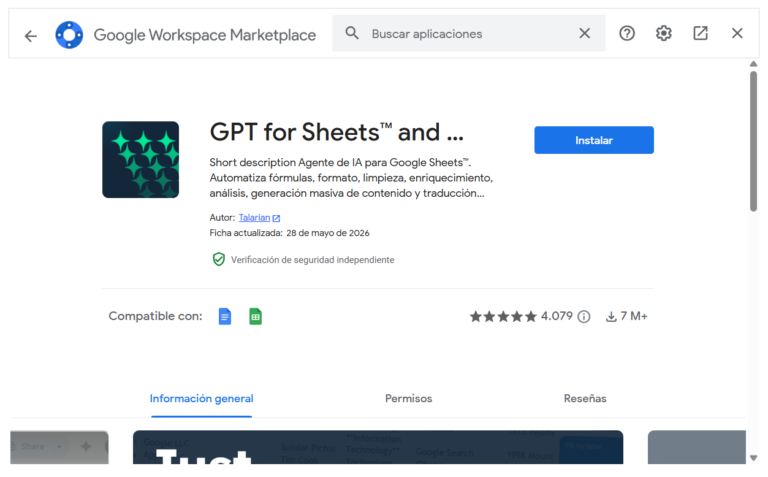Click the external link icon next to Talarian
Viewport: 768px width, 477px height.
(276, 218)
